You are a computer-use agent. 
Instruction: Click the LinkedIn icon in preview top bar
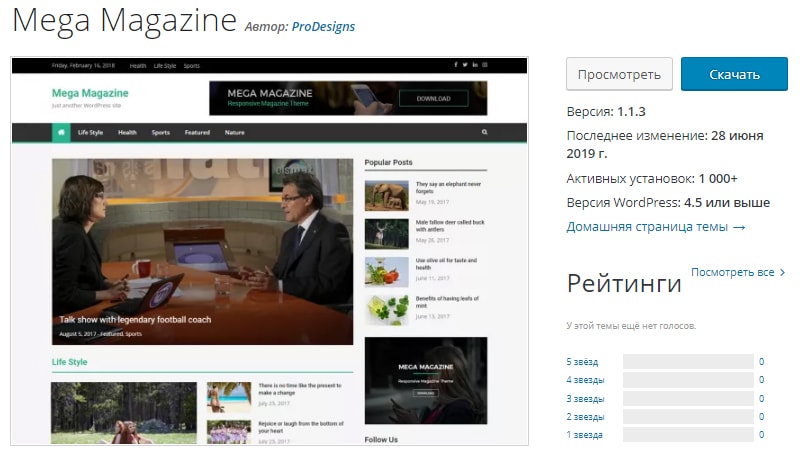pos(475,65)
